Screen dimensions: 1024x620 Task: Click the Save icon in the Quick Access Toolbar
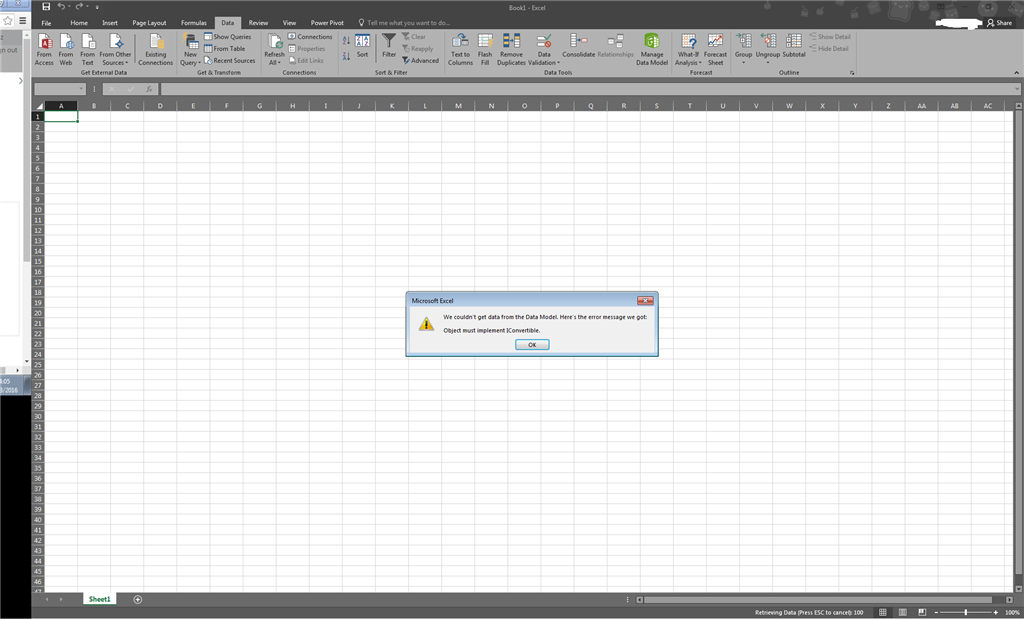[x=46, y=7]
